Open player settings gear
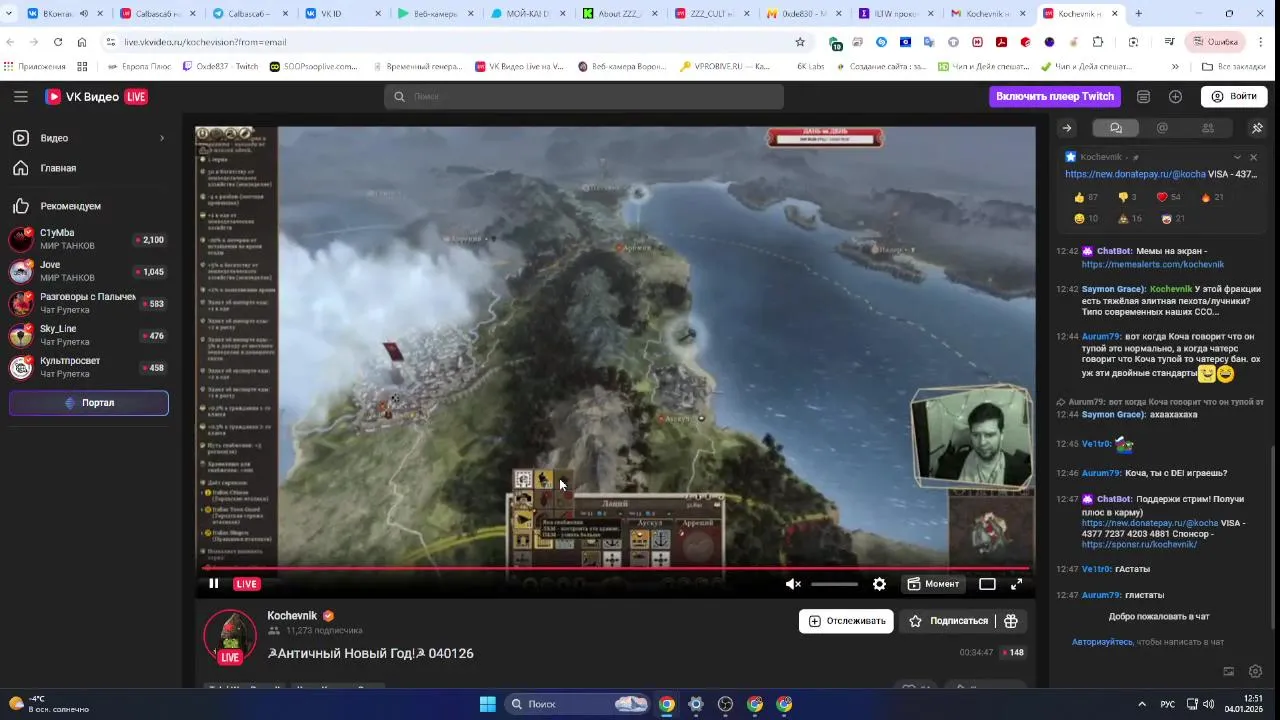 [x=879, y=584]
